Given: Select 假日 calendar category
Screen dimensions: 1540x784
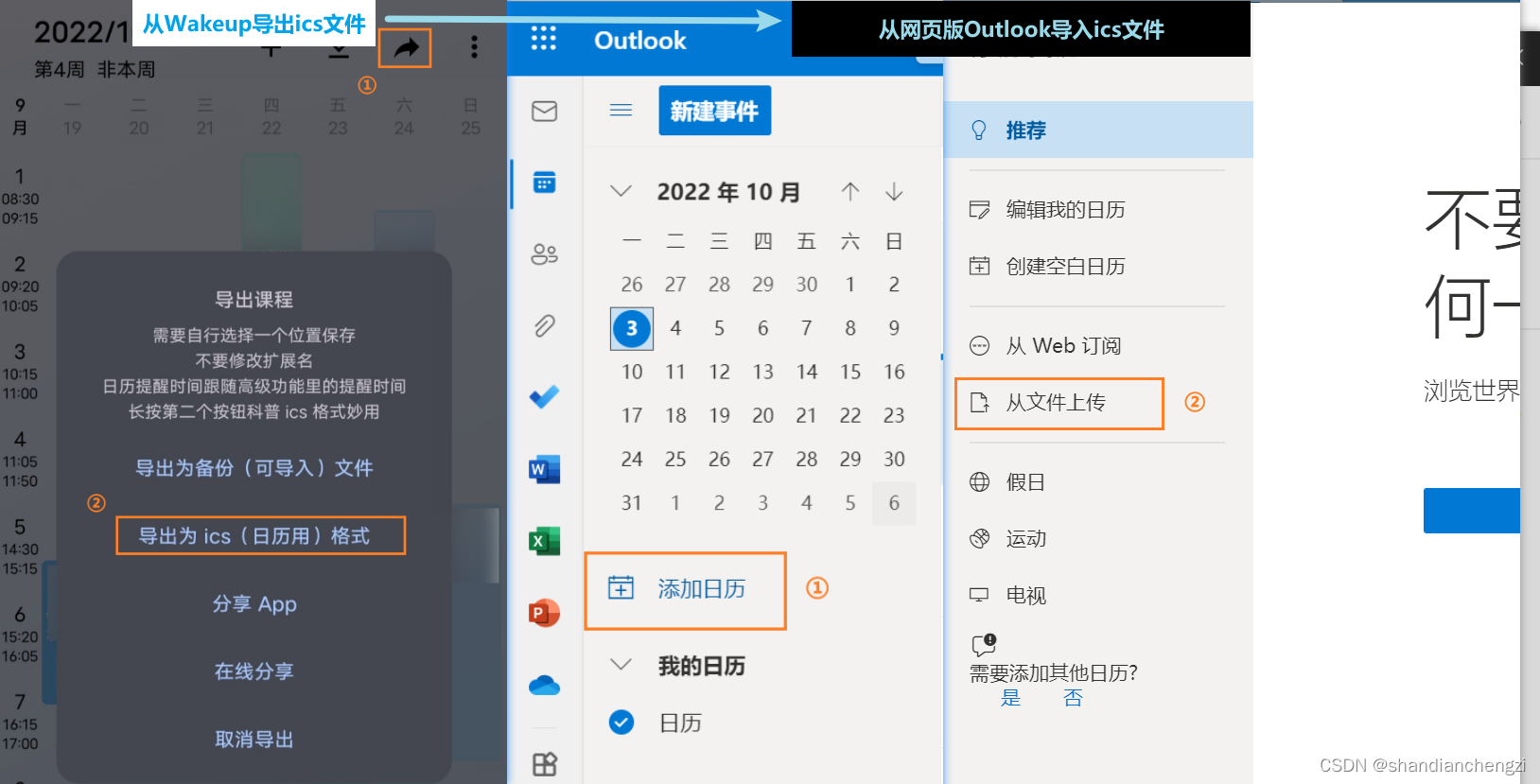Looking at the screenshot, I should 1025,482.
